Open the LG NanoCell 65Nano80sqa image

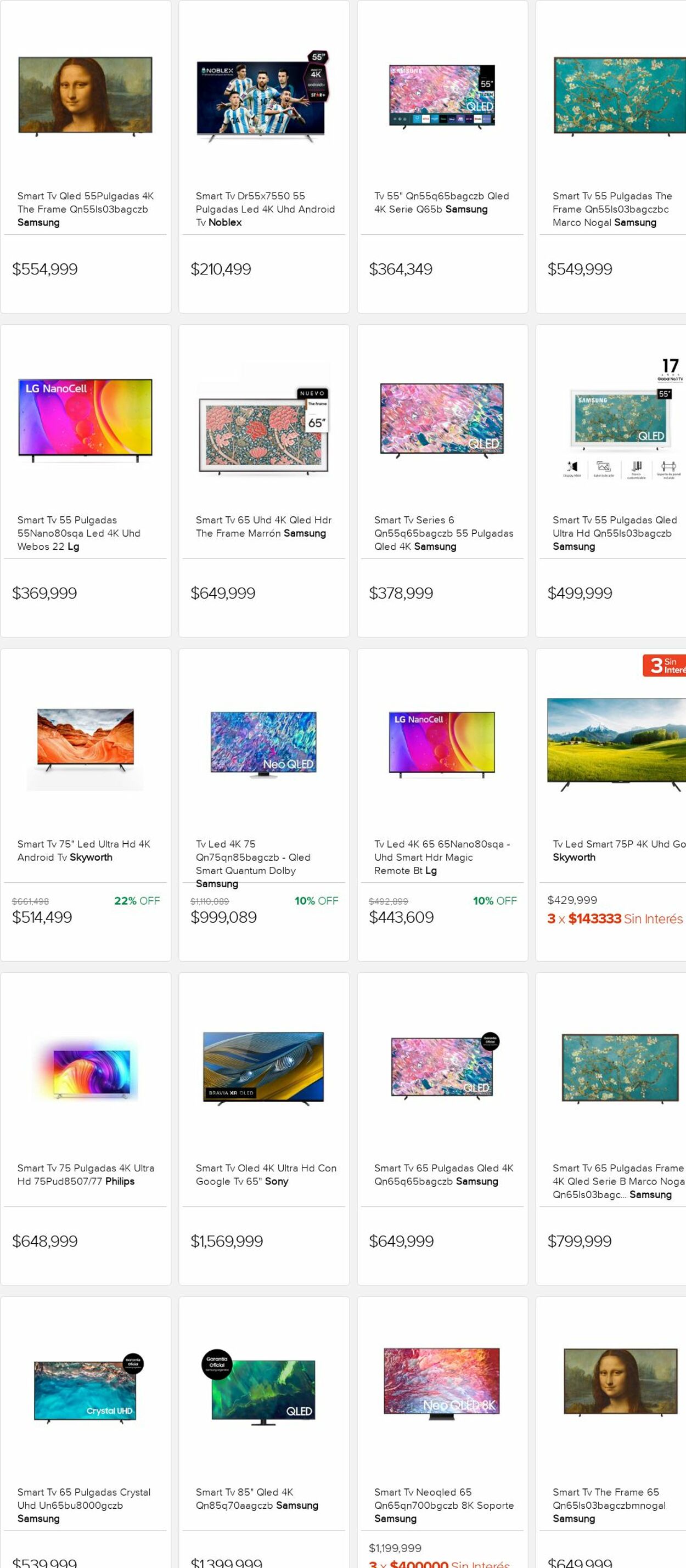pyautogui.click(x=442, y=744)
